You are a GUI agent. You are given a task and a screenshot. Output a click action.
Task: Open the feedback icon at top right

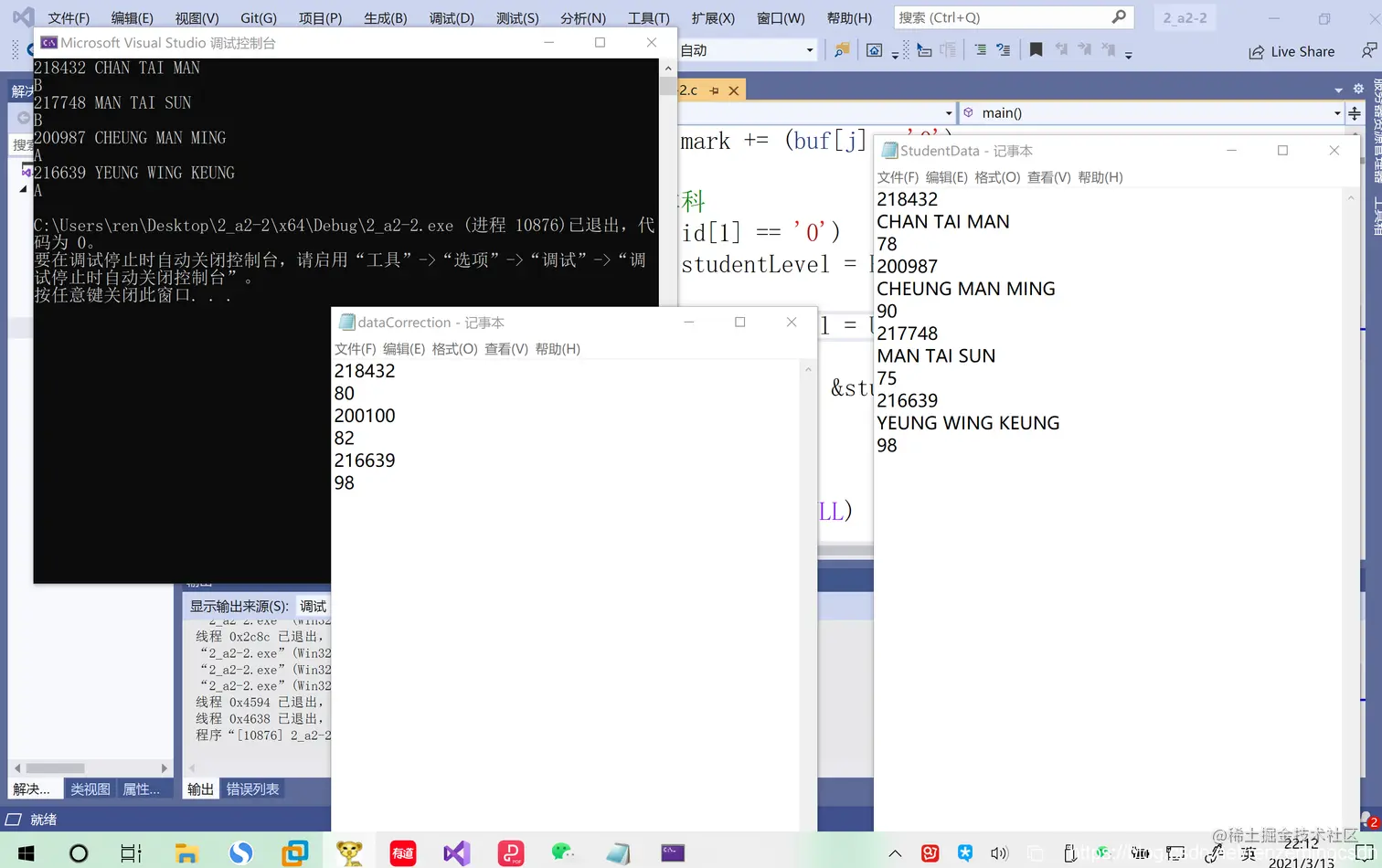1368,50
